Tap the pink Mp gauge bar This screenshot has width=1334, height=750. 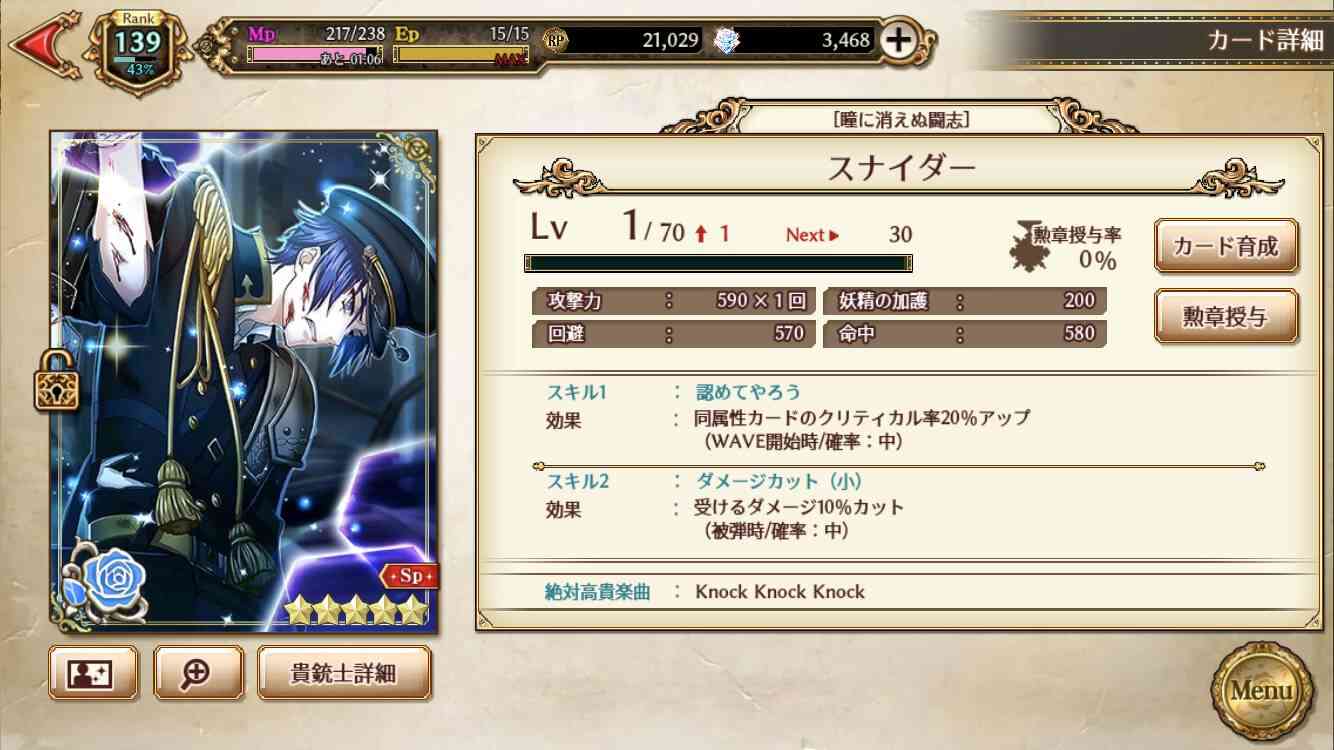click(x=315, y=56)
